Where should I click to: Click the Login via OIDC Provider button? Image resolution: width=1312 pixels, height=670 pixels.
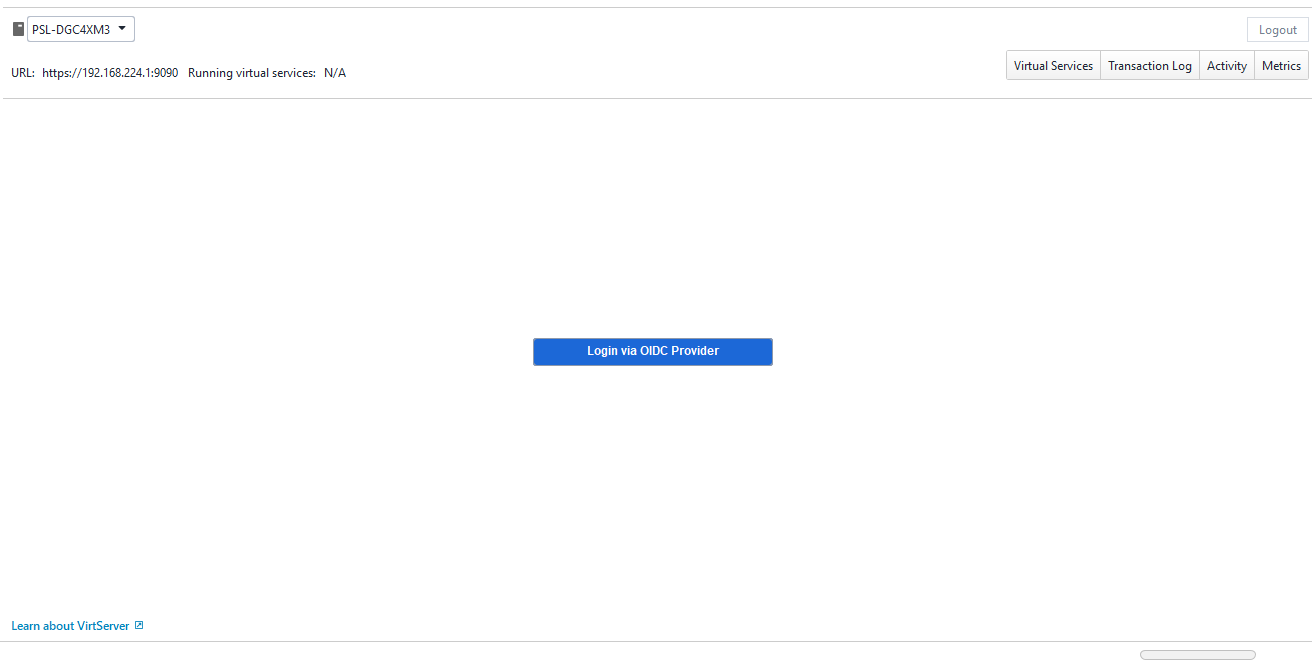652,351
